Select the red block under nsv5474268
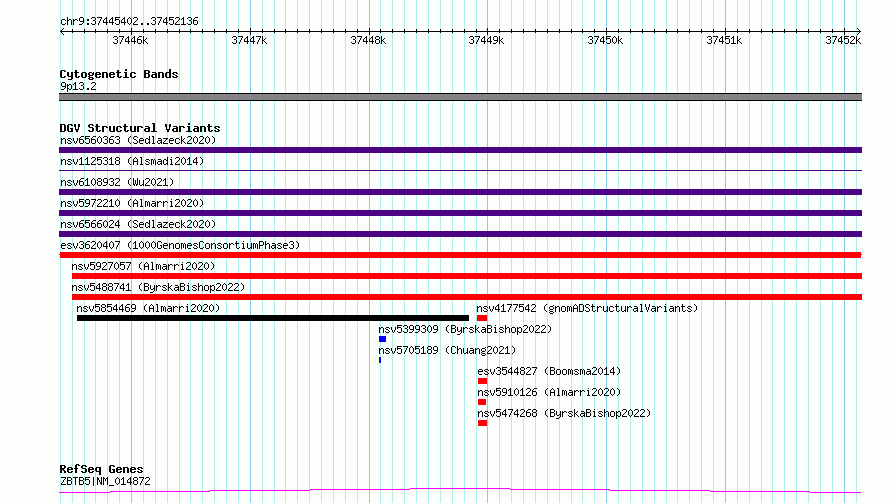The image size is (890, 503). [482, 423]
